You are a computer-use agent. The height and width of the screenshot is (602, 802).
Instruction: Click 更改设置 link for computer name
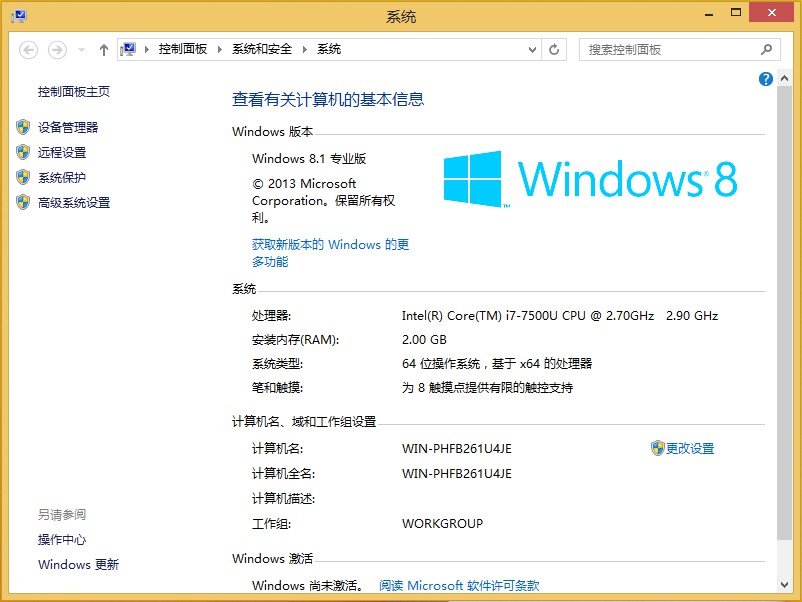(690, 449)
